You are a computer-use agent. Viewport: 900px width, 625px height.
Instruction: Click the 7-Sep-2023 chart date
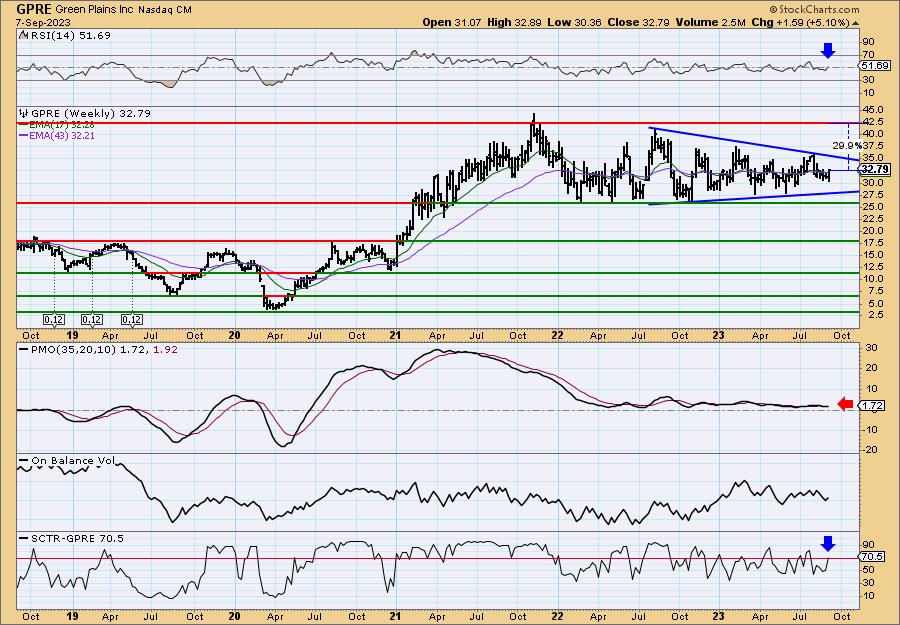pos(45,22)
